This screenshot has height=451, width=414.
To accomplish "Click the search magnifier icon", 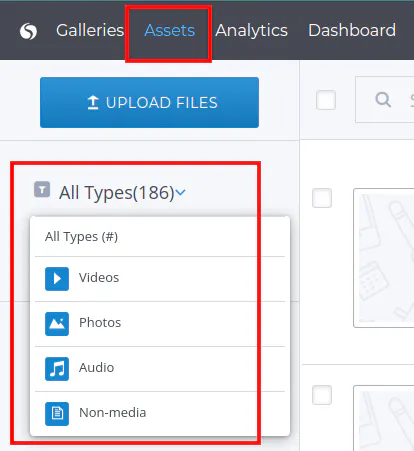I will 383,99.
